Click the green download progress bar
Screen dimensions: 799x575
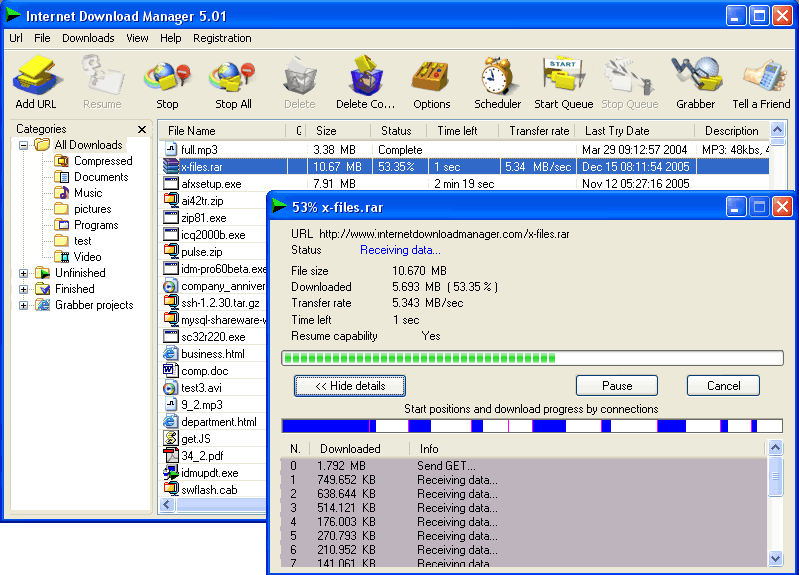[x=532, y=358]
